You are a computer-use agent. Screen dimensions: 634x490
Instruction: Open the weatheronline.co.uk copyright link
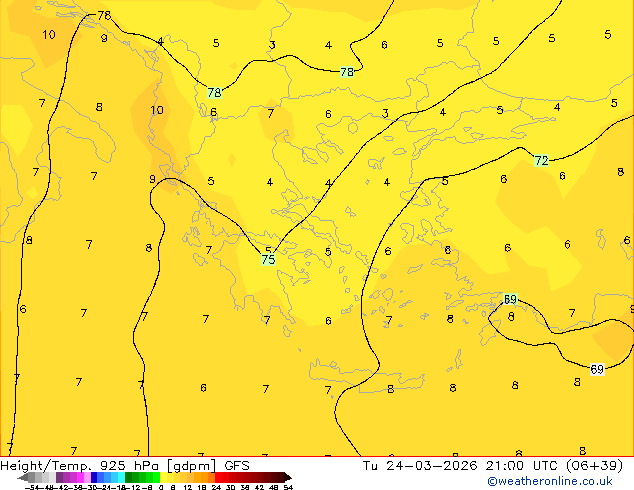point(549,481)
